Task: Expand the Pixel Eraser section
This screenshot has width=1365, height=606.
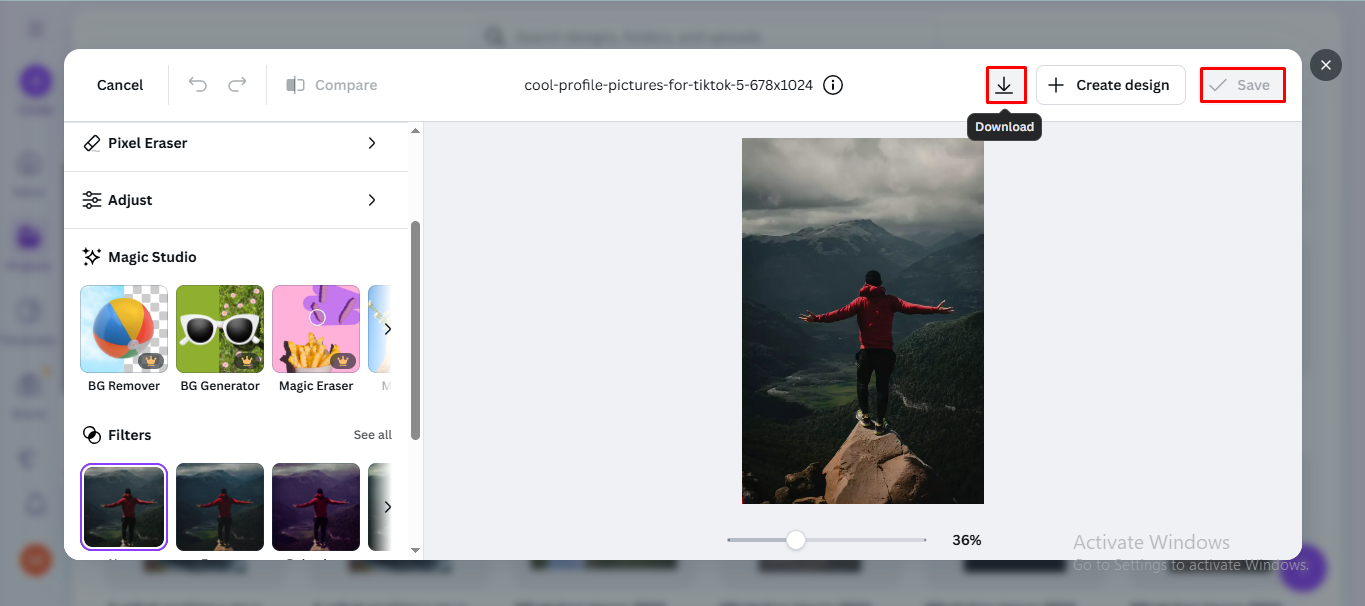Action: [x=236, y=143]
